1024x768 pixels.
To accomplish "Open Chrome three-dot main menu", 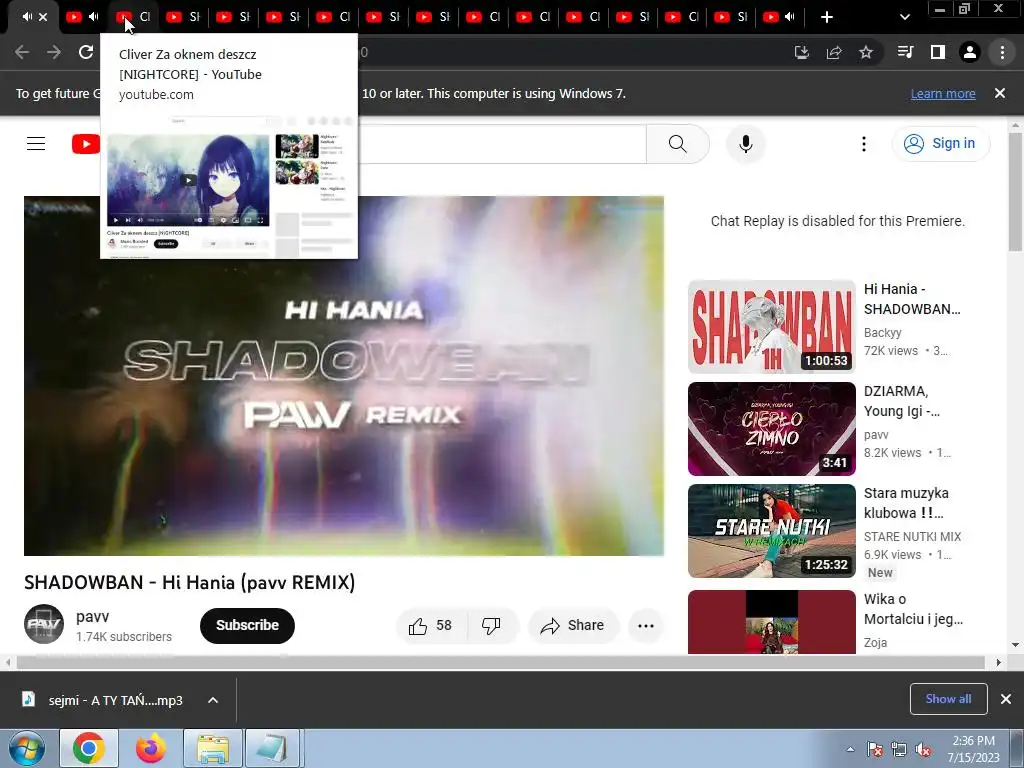I will (x=1002, y=52).
